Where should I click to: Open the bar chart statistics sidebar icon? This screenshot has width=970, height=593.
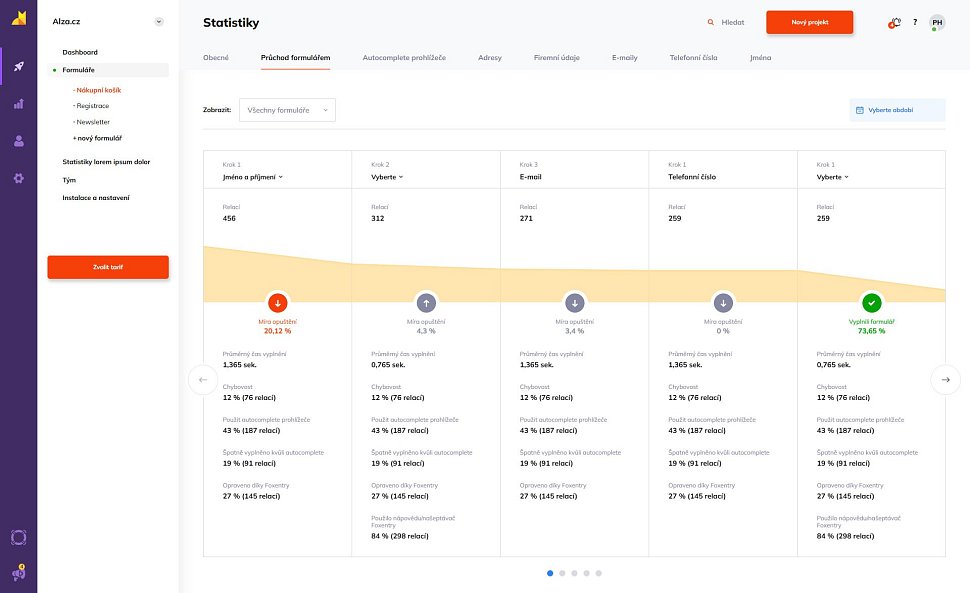tap(18, 104)
